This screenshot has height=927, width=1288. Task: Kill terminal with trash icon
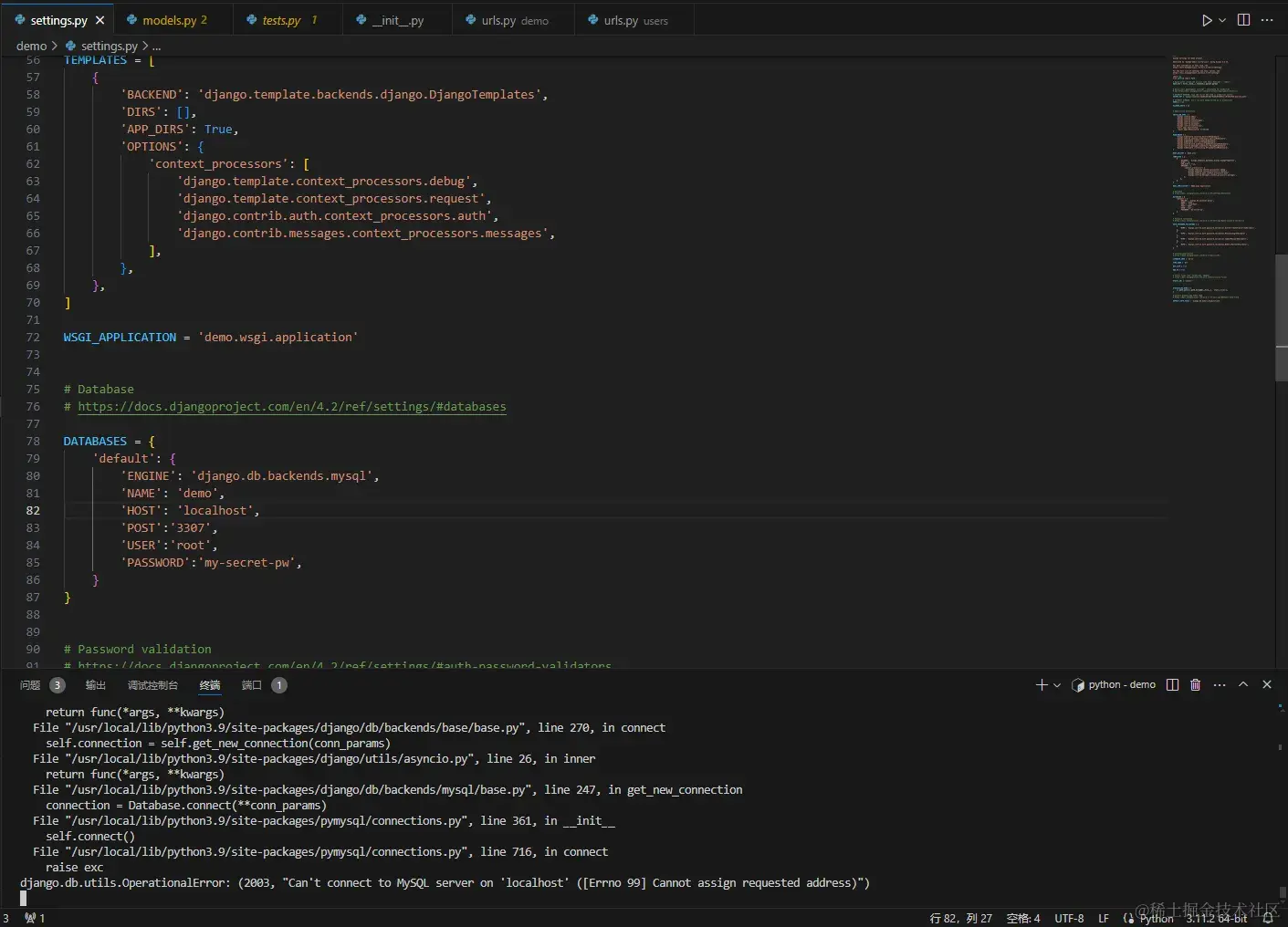(x=1196, y=684)
